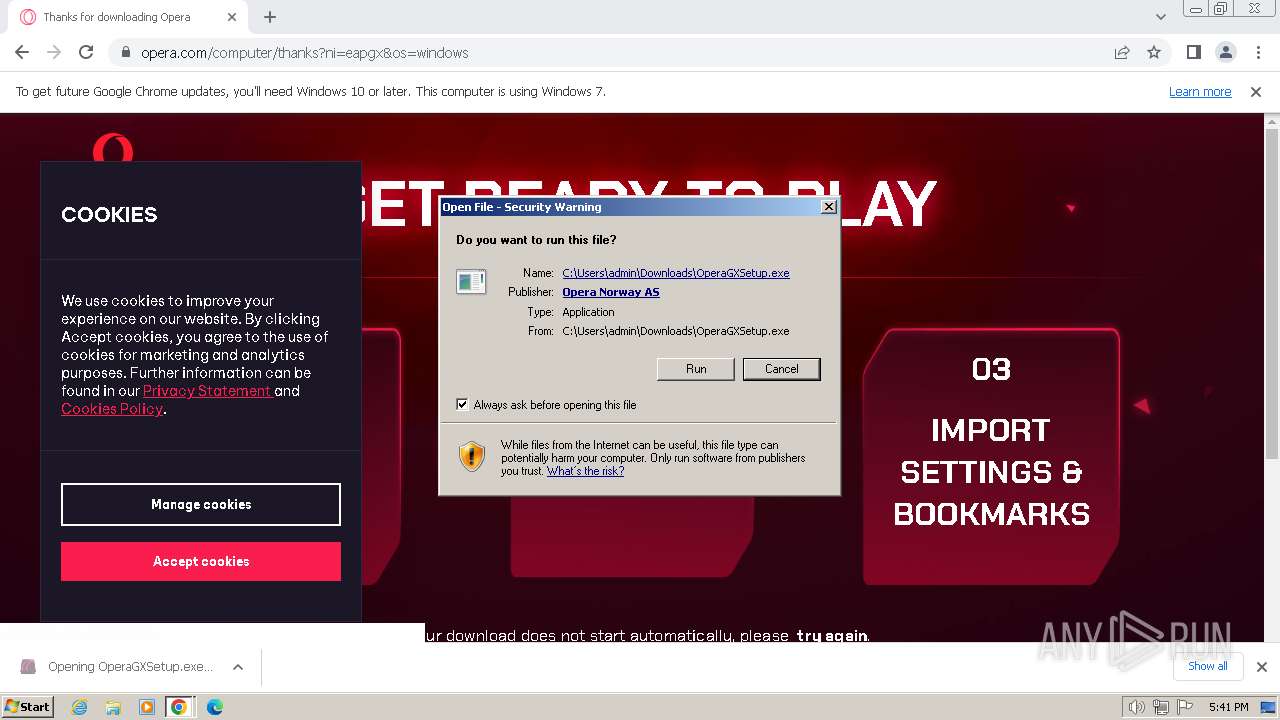Click the volume tray icon
The height and width of the screenshot is (720, 1280).
(x=1137, y=707)
